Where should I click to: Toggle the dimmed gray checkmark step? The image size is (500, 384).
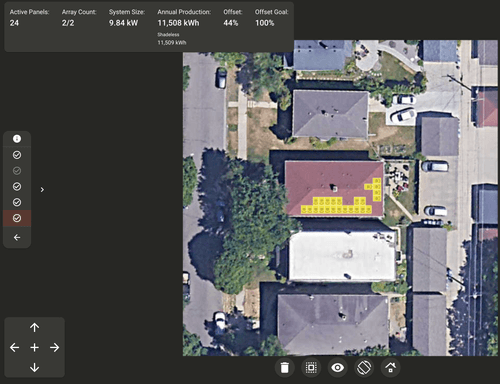(x=17, y=171)
